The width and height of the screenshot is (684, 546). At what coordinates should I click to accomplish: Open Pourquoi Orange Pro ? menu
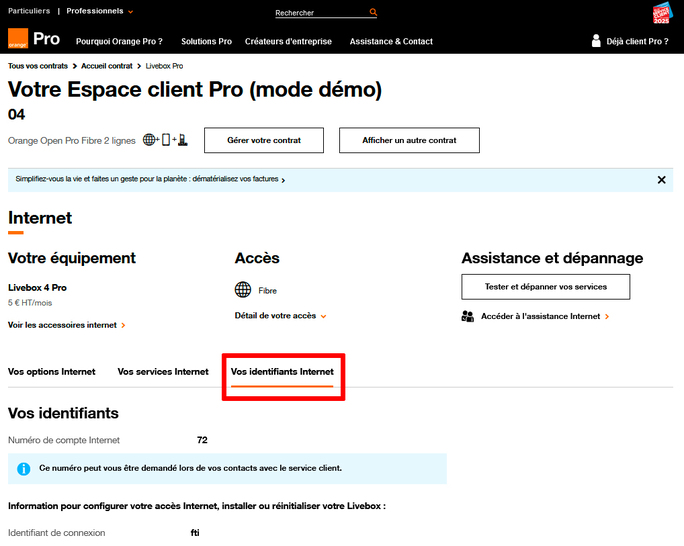pos(119,41)
